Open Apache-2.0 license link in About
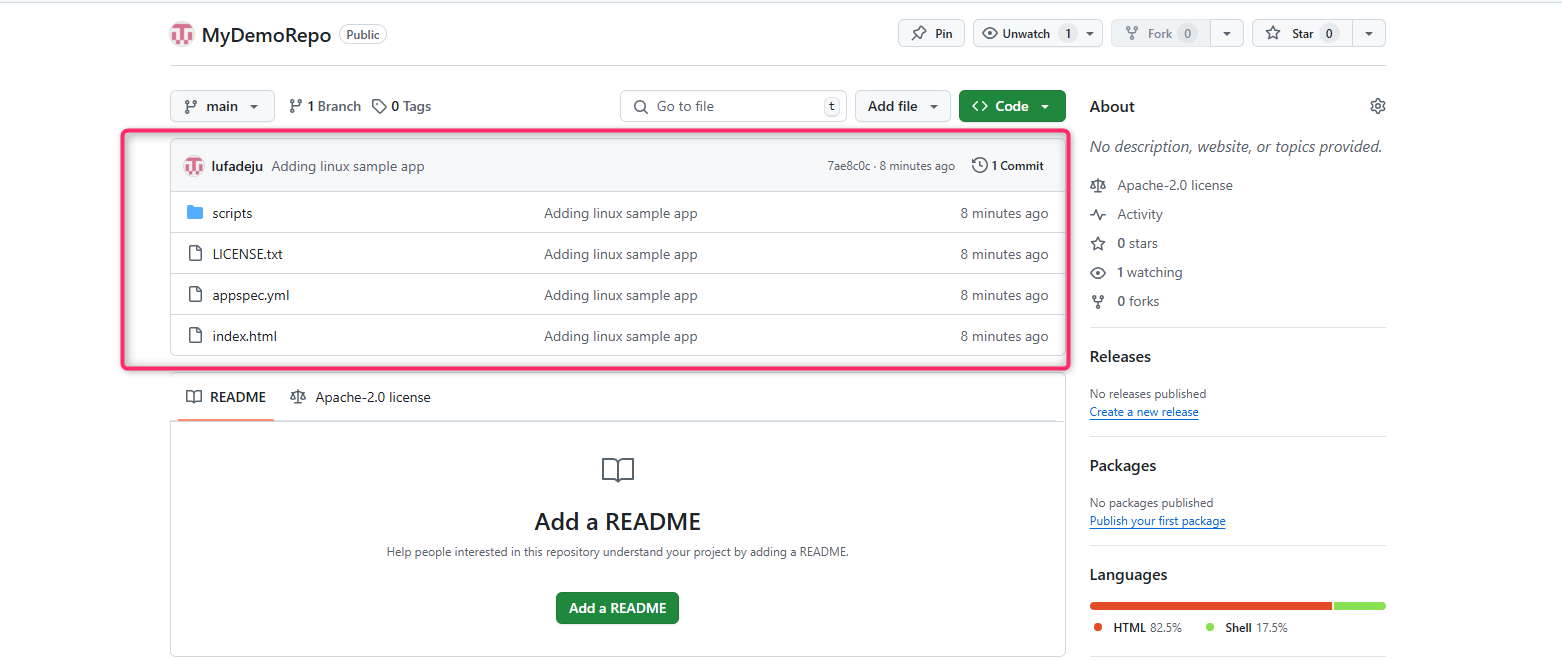 pyautogui.click(x=1175, y=185)
